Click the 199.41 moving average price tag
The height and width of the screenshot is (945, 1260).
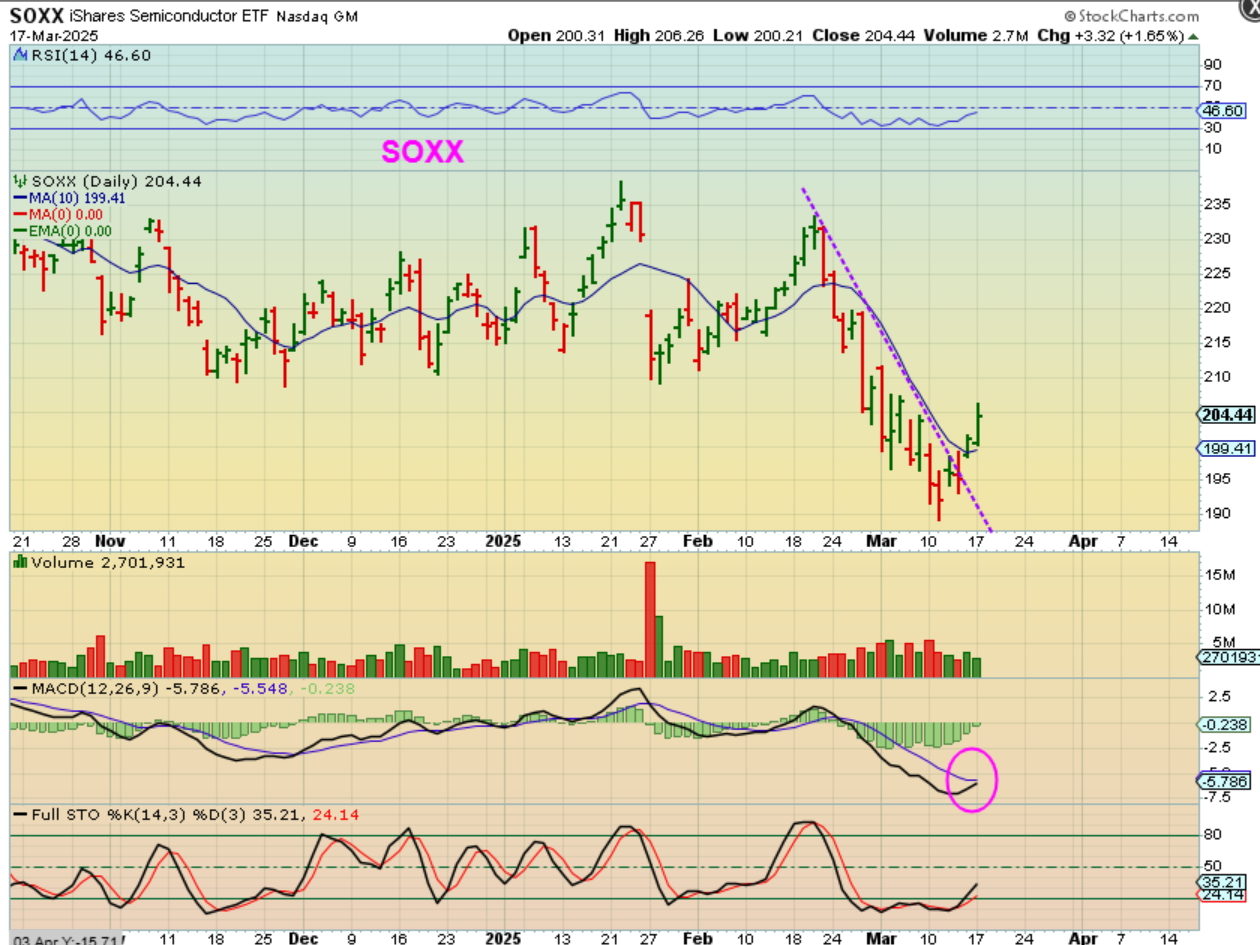pyautogui.click(x=1227, y=449)
